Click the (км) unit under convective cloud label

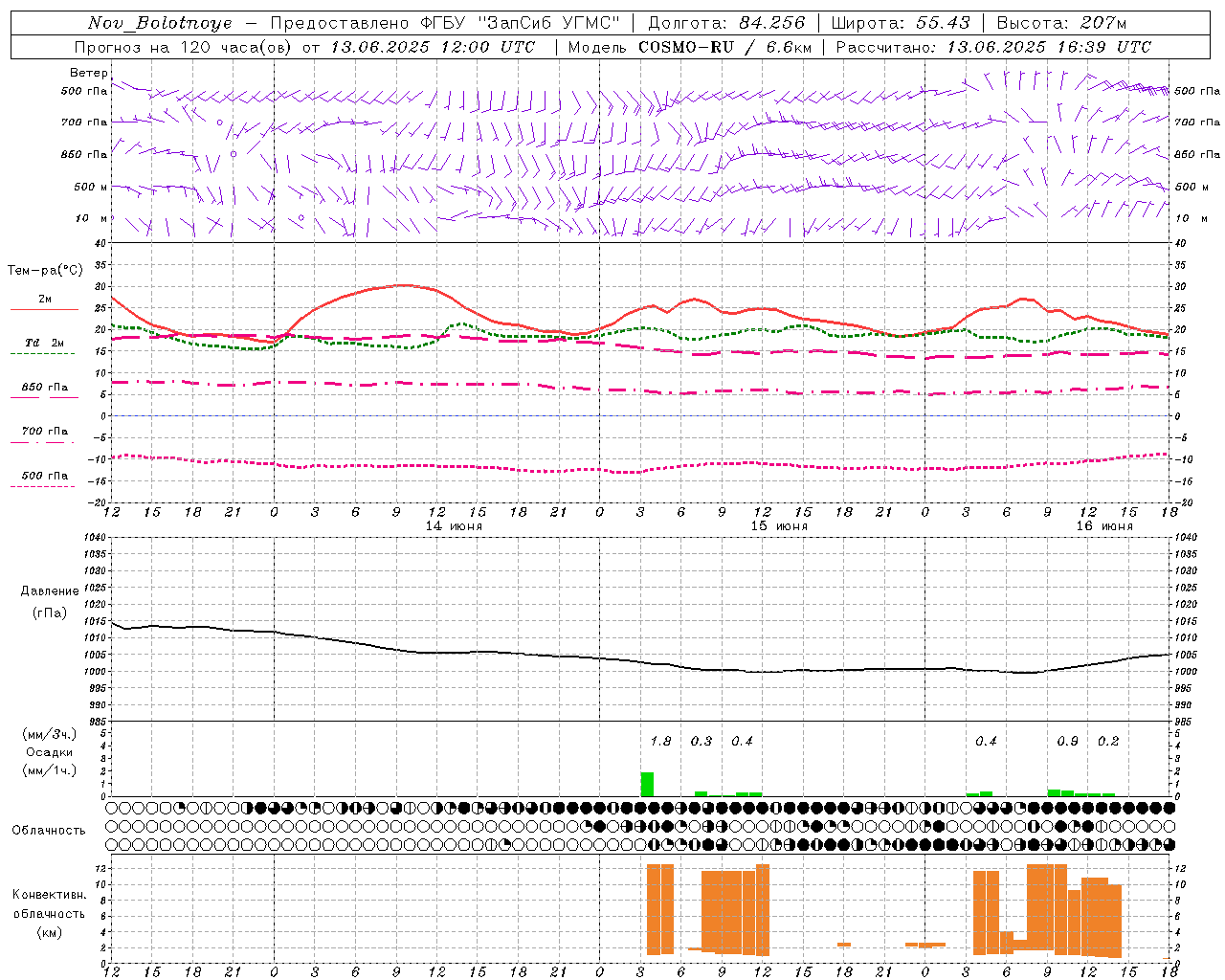coord(49,932)
